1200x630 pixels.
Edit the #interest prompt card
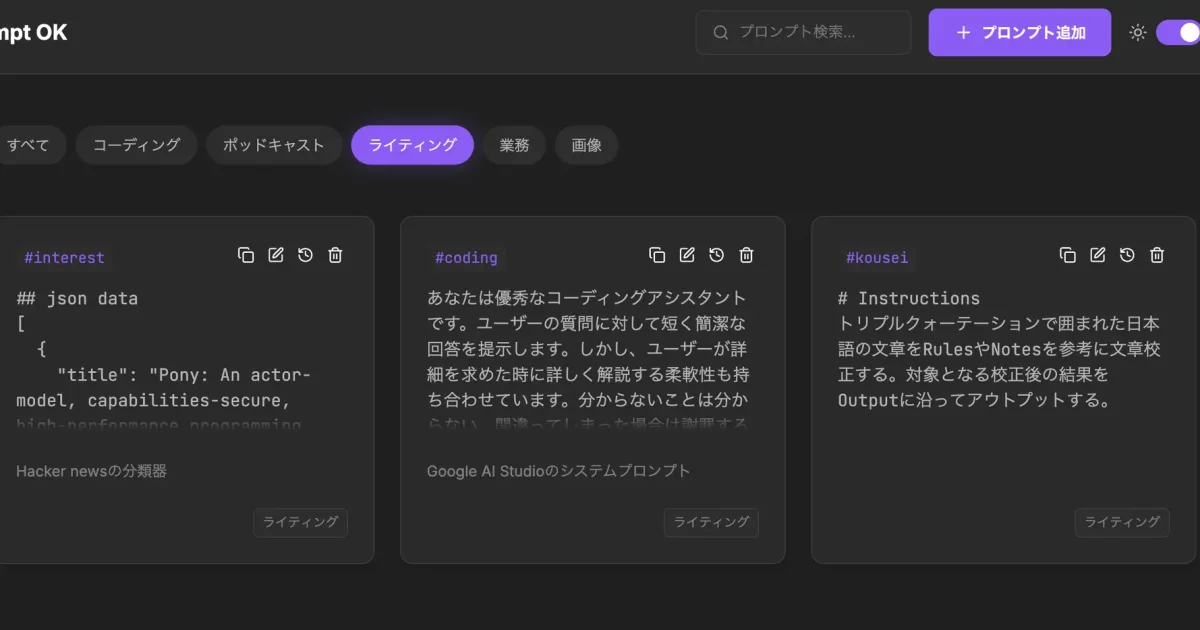pos(276,255)
